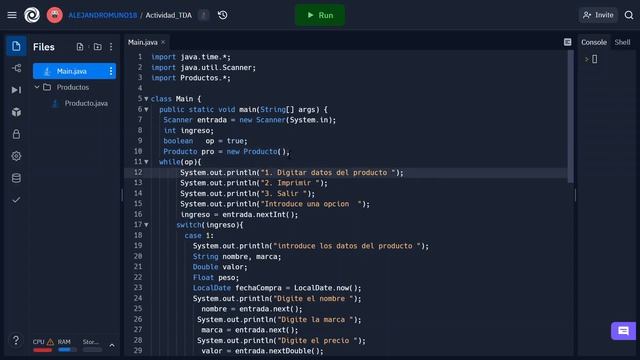
Task: Click the console prompt input
Action: tap(595, 59)
